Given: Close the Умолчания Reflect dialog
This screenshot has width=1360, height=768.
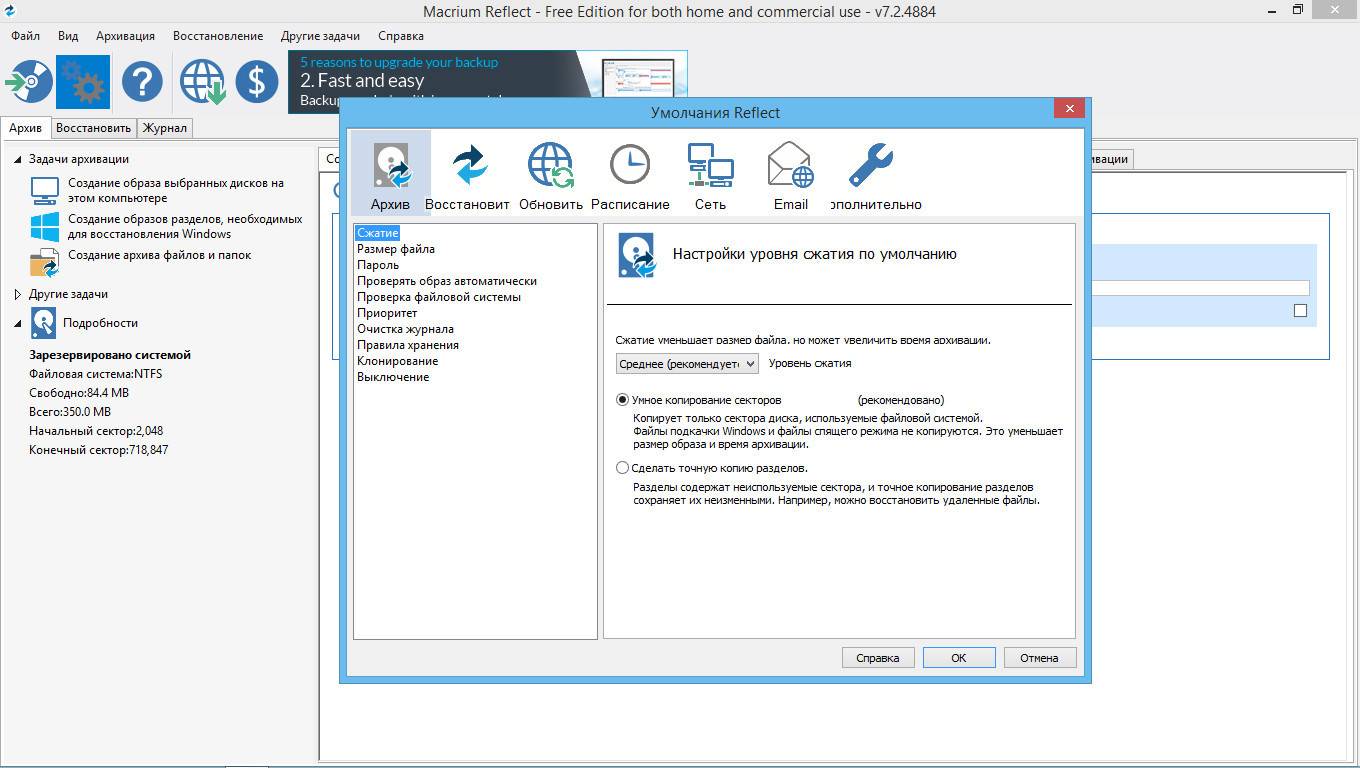Looking at the screenshot, I should coord(1070,108).
